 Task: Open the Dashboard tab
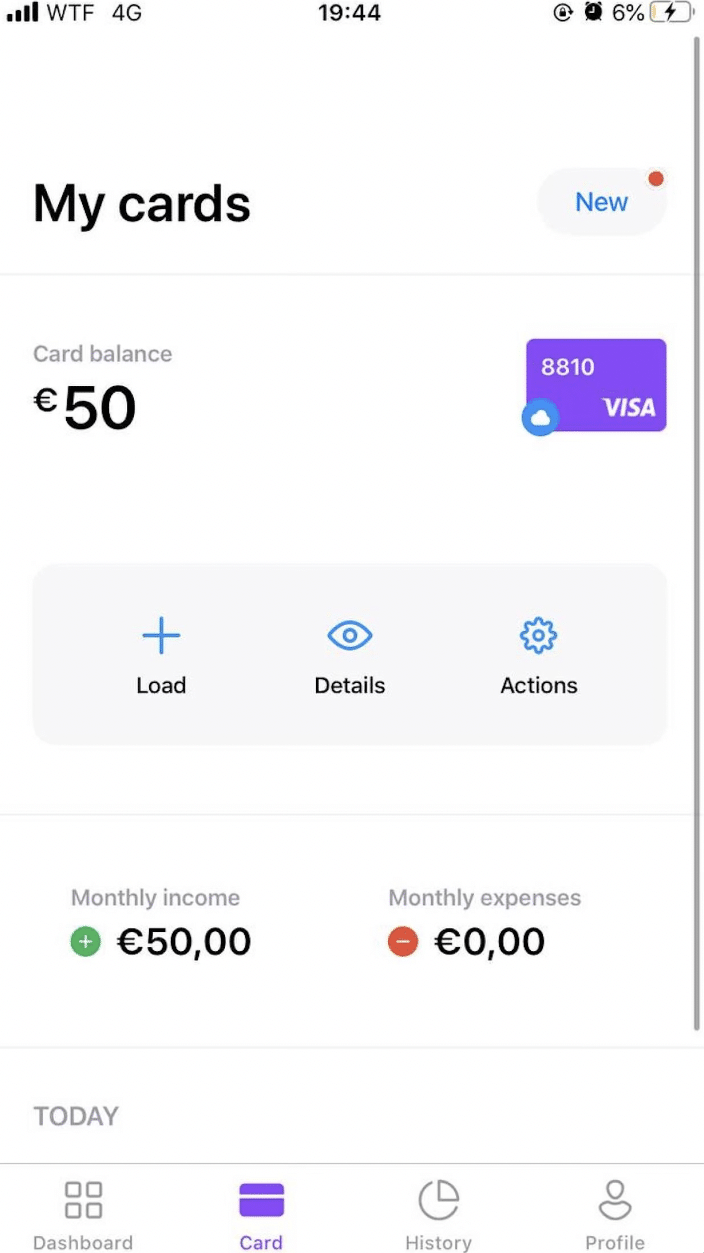pyautogui.click(x=83, y=1214)
